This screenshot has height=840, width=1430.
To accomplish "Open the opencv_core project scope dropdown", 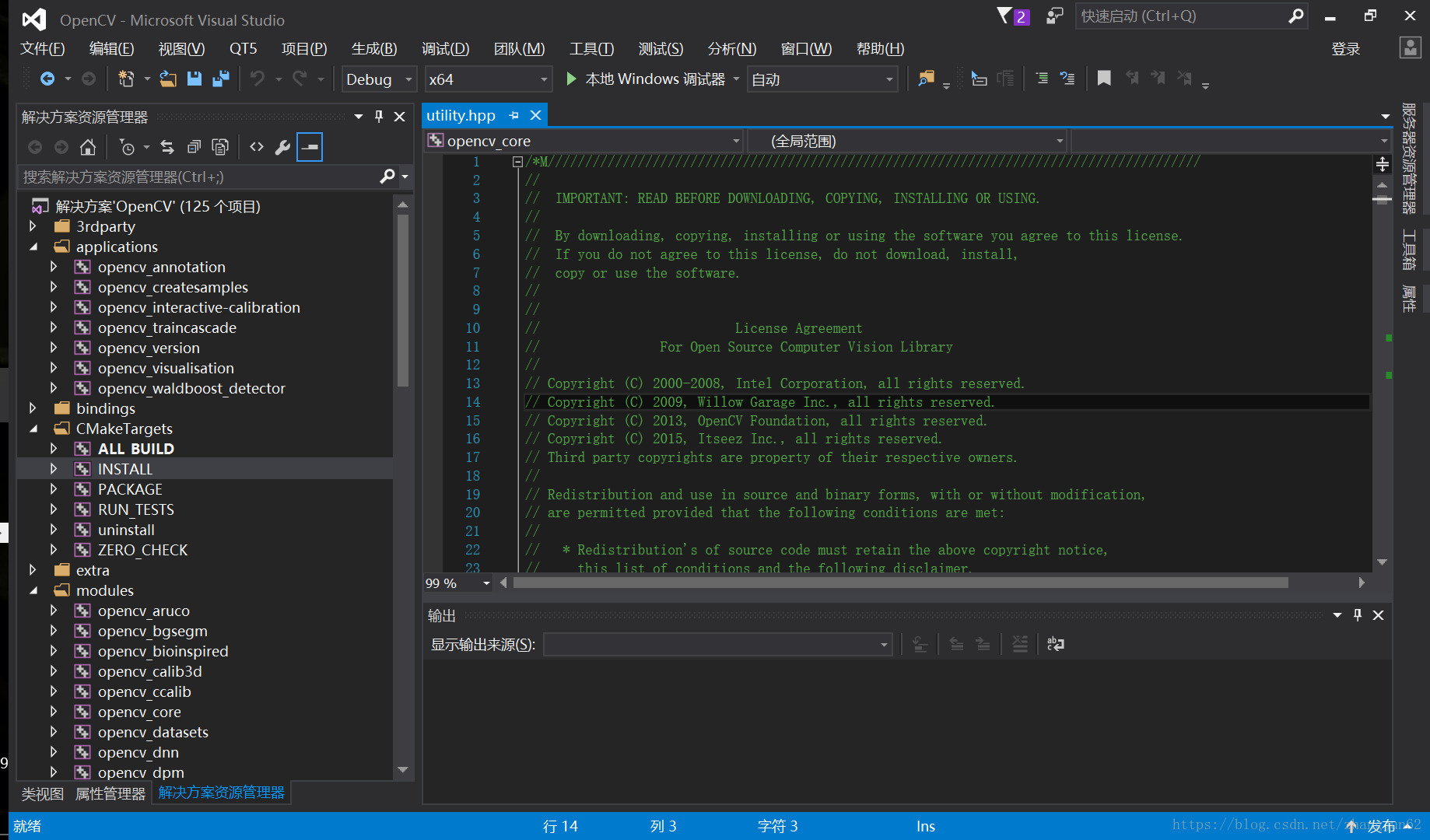I will (x=584, y=141).
